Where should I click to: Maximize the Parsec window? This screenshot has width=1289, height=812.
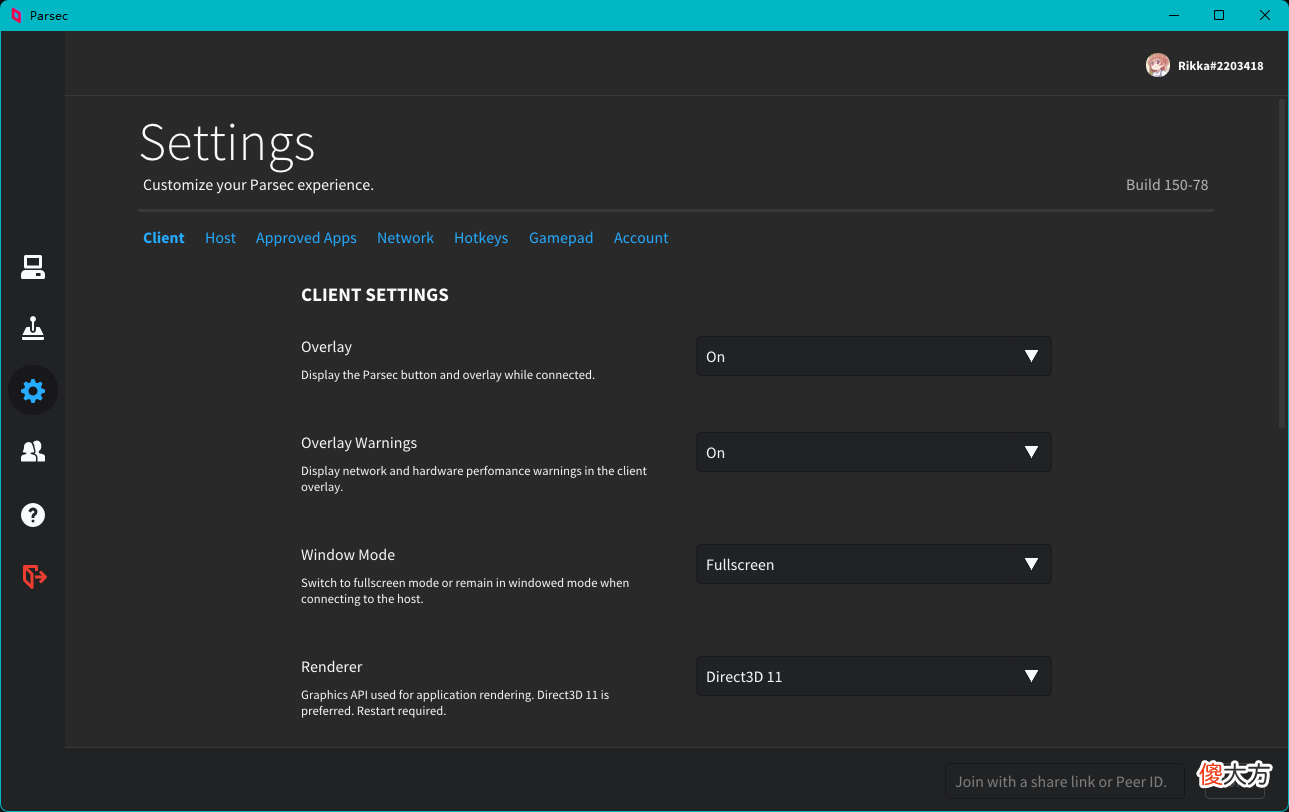pyautogui.click(x=1219, y=15)
